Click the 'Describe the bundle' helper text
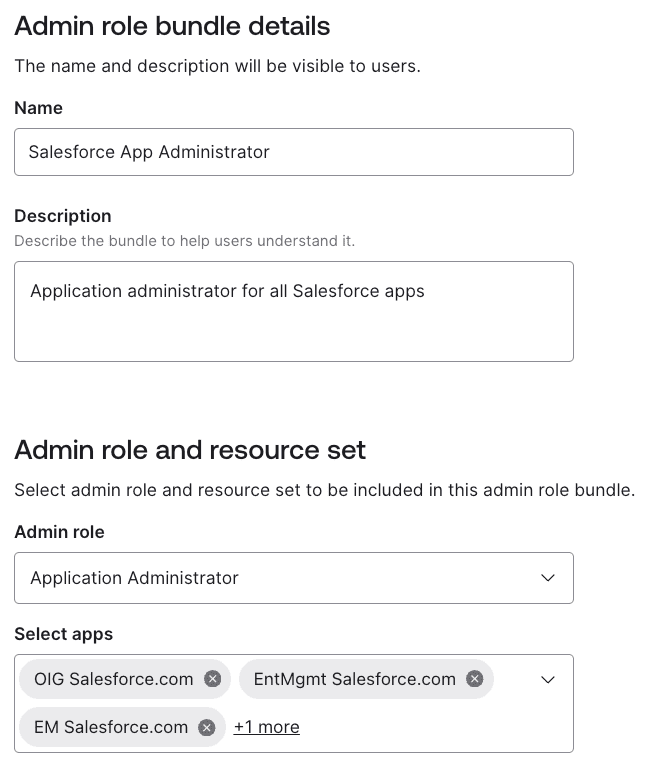Screen dimensions: 649x761 (x=184, y=241)
